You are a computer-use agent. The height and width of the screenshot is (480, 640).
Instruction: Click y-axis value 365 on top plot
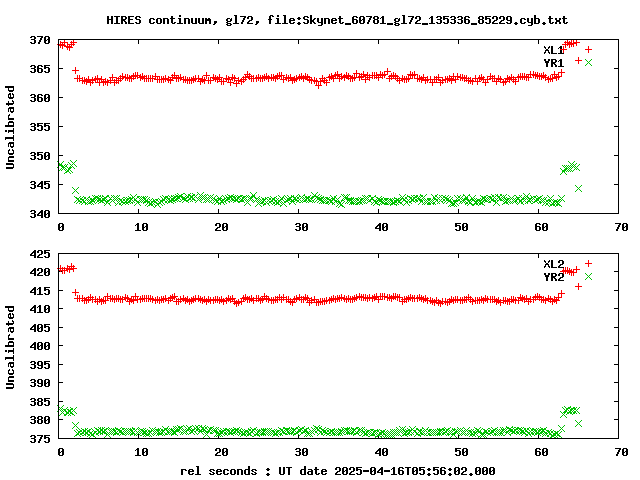tap(40, 69)
